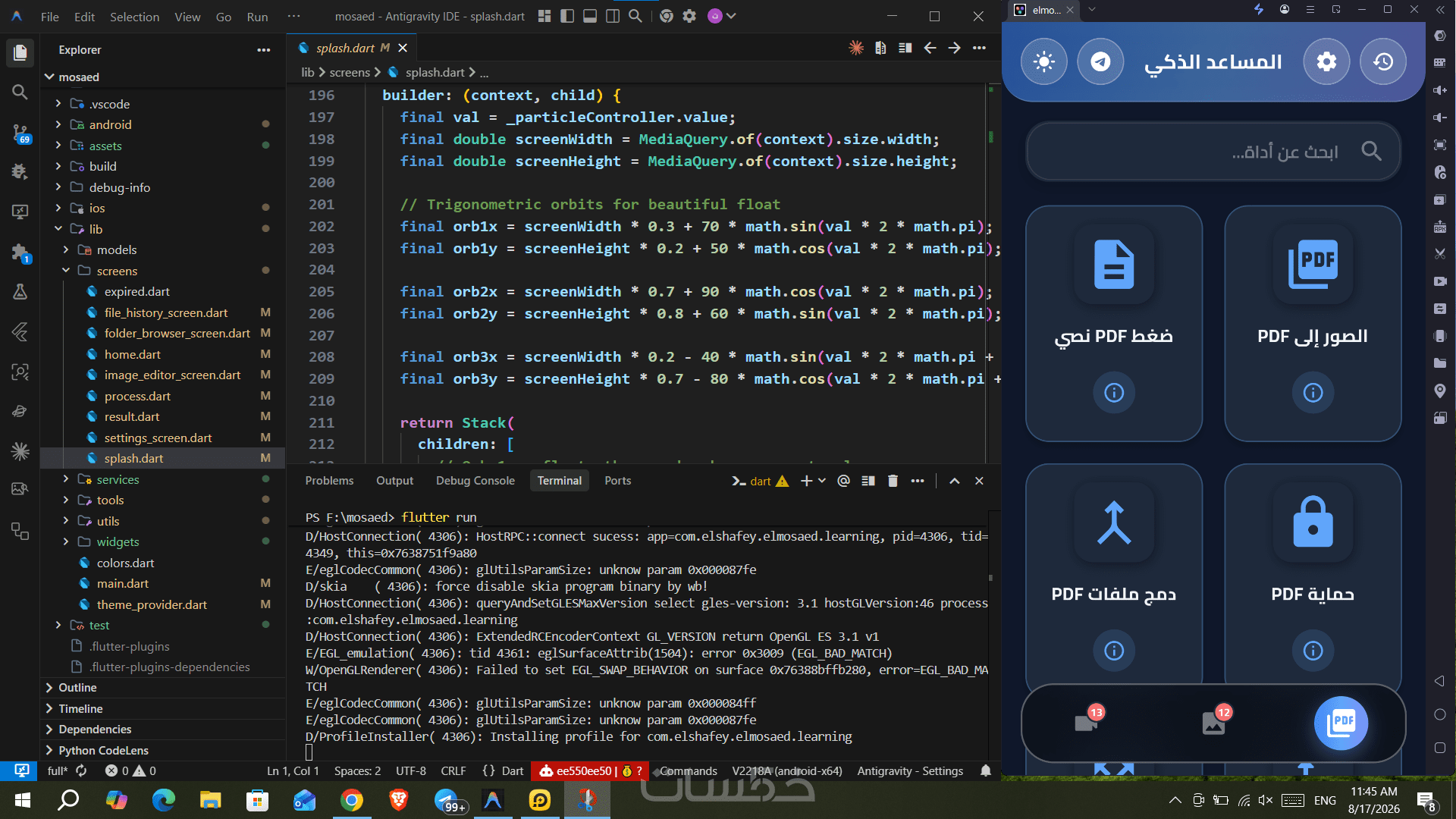Open the File menu
1456x819 pixels.
pos(50,17)
